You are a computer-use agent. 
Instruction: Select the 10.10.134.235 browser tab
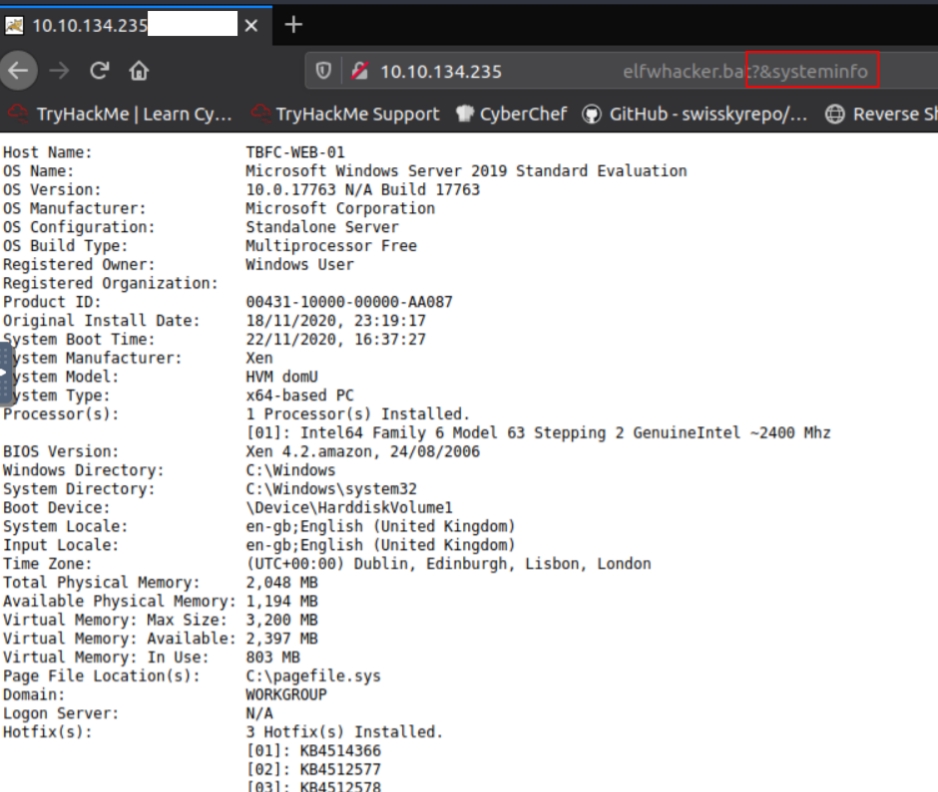120,26
